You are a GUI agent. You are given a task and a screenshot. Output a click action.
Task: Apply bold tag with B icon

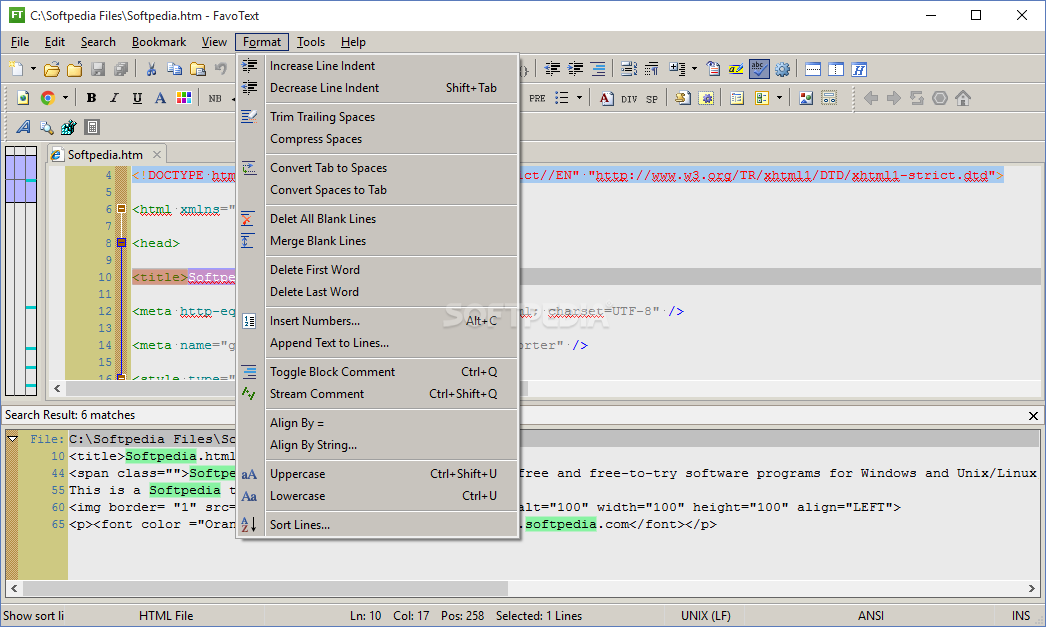(x=91, y=98)
